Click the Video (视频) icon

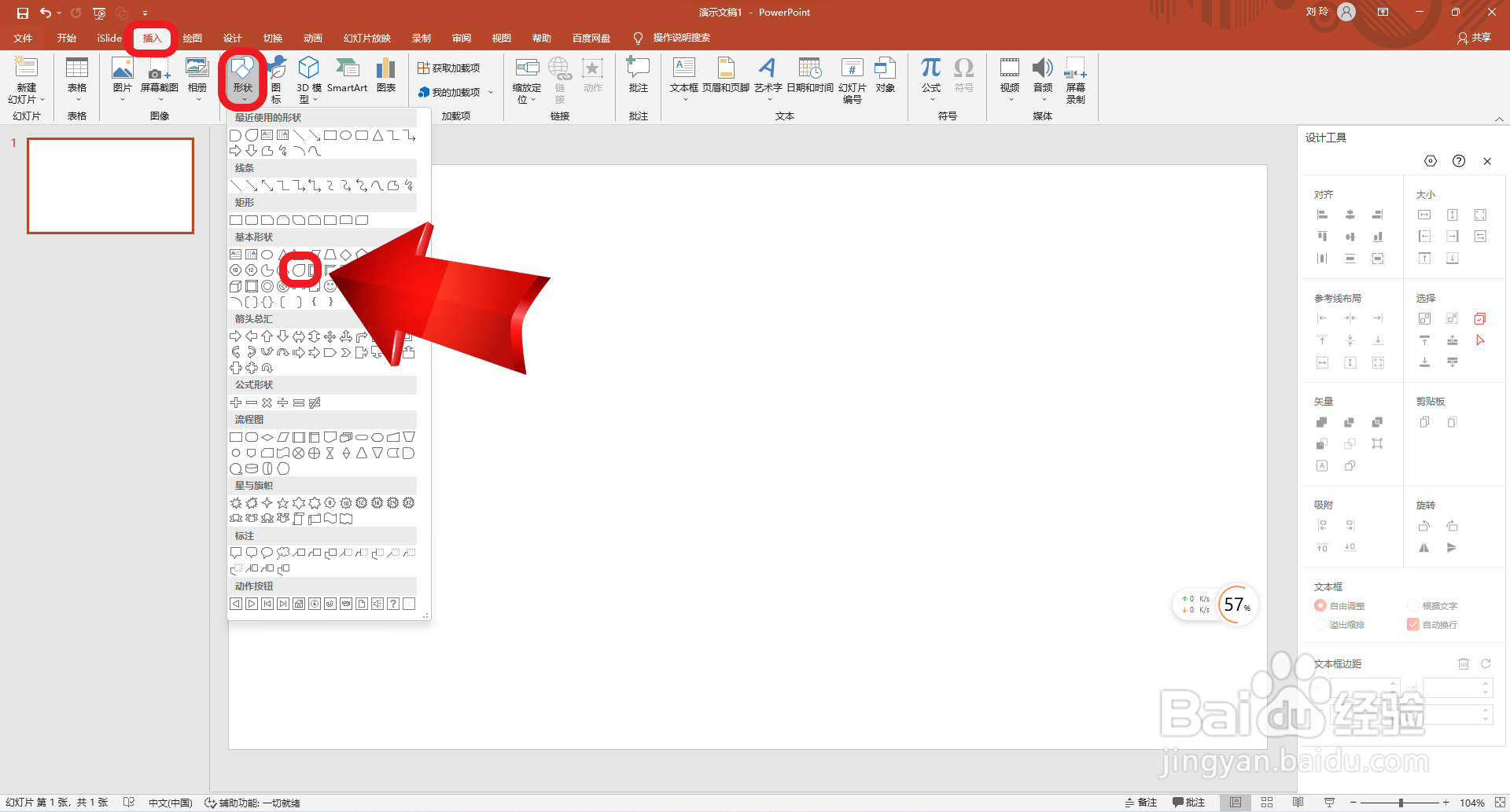click(1010, 69)
